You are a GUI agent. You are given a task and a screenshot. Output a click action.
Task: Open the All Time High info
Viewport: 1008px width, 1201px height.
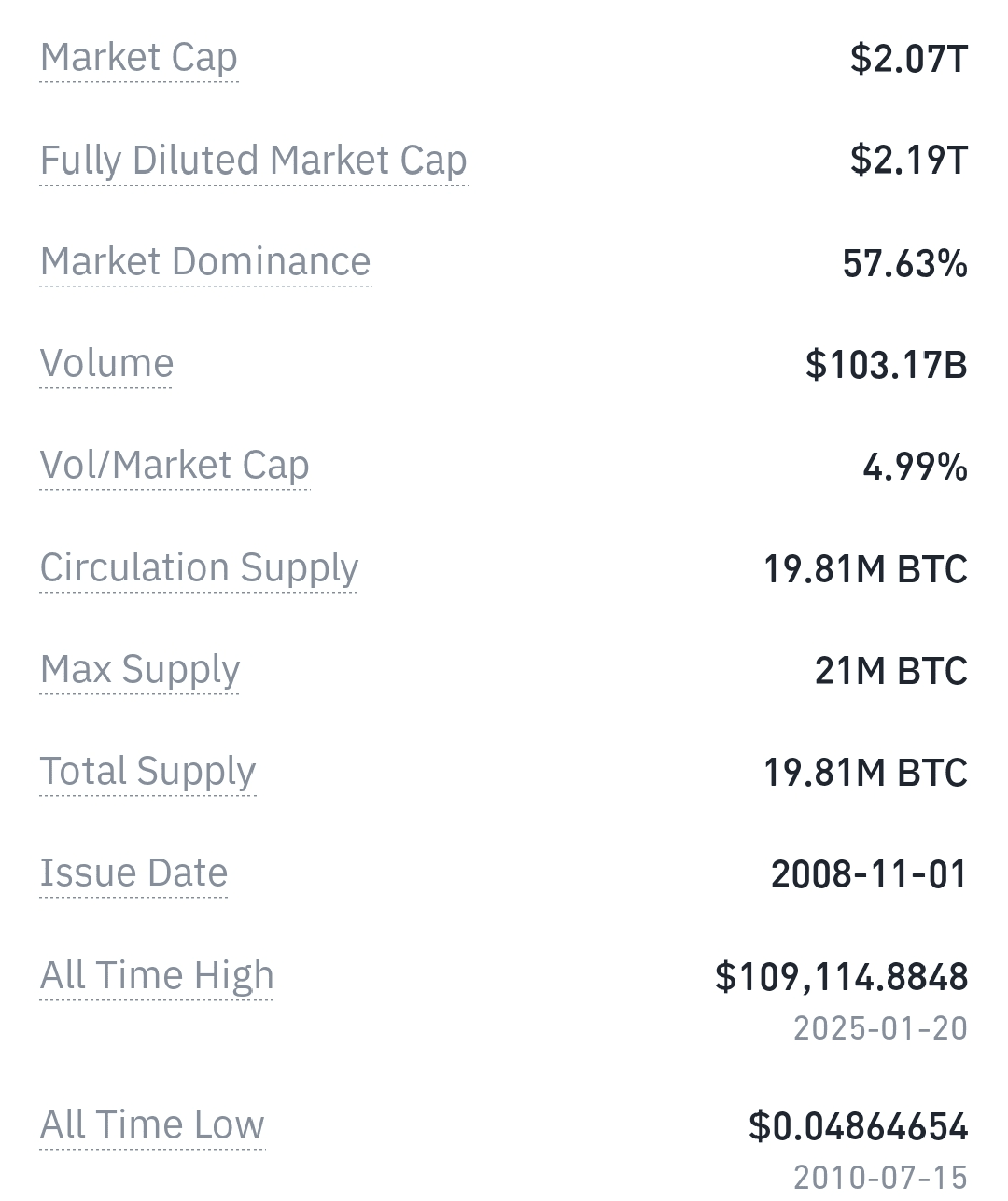pos(157,975)
